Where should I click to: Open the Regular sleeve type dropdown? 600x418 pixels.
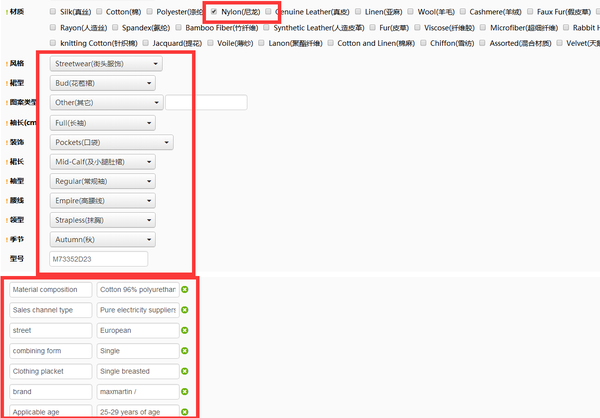(103, 181)
